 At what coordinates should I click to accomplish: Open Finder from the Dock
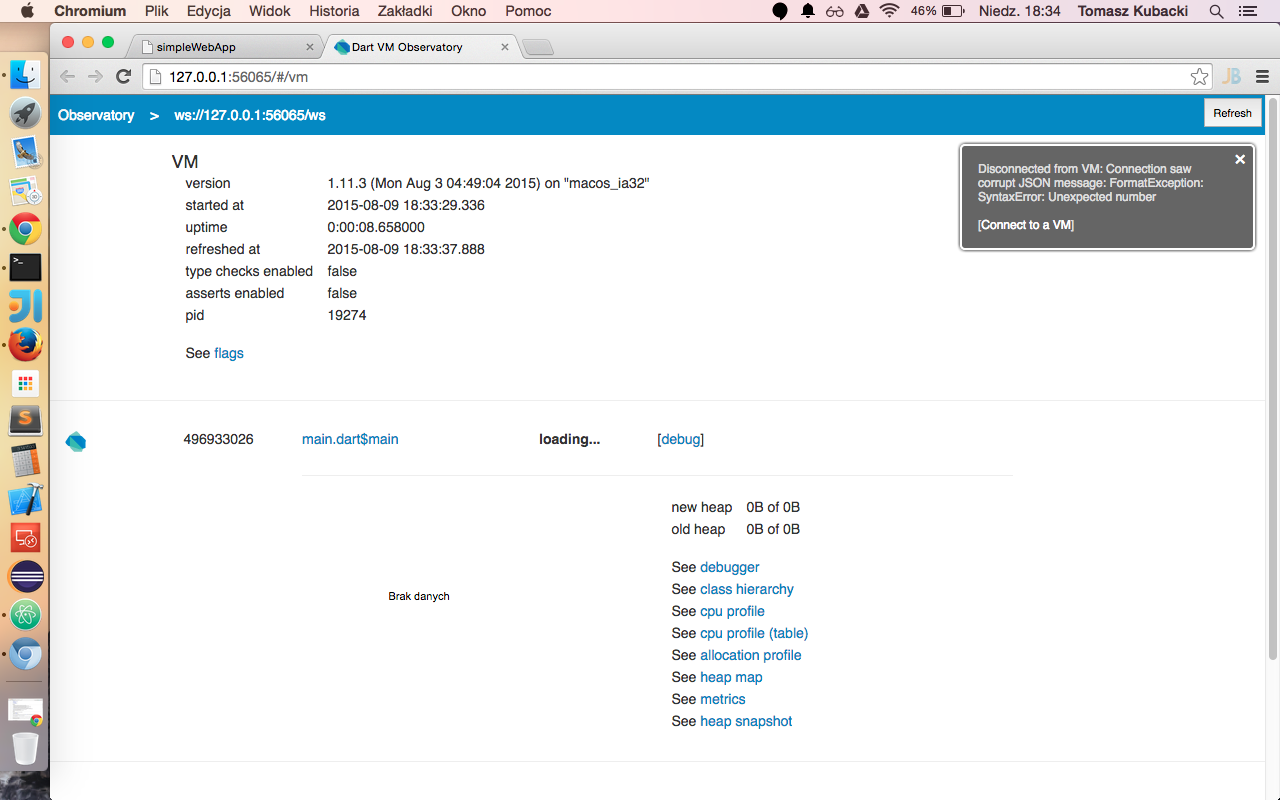point(25,74)
